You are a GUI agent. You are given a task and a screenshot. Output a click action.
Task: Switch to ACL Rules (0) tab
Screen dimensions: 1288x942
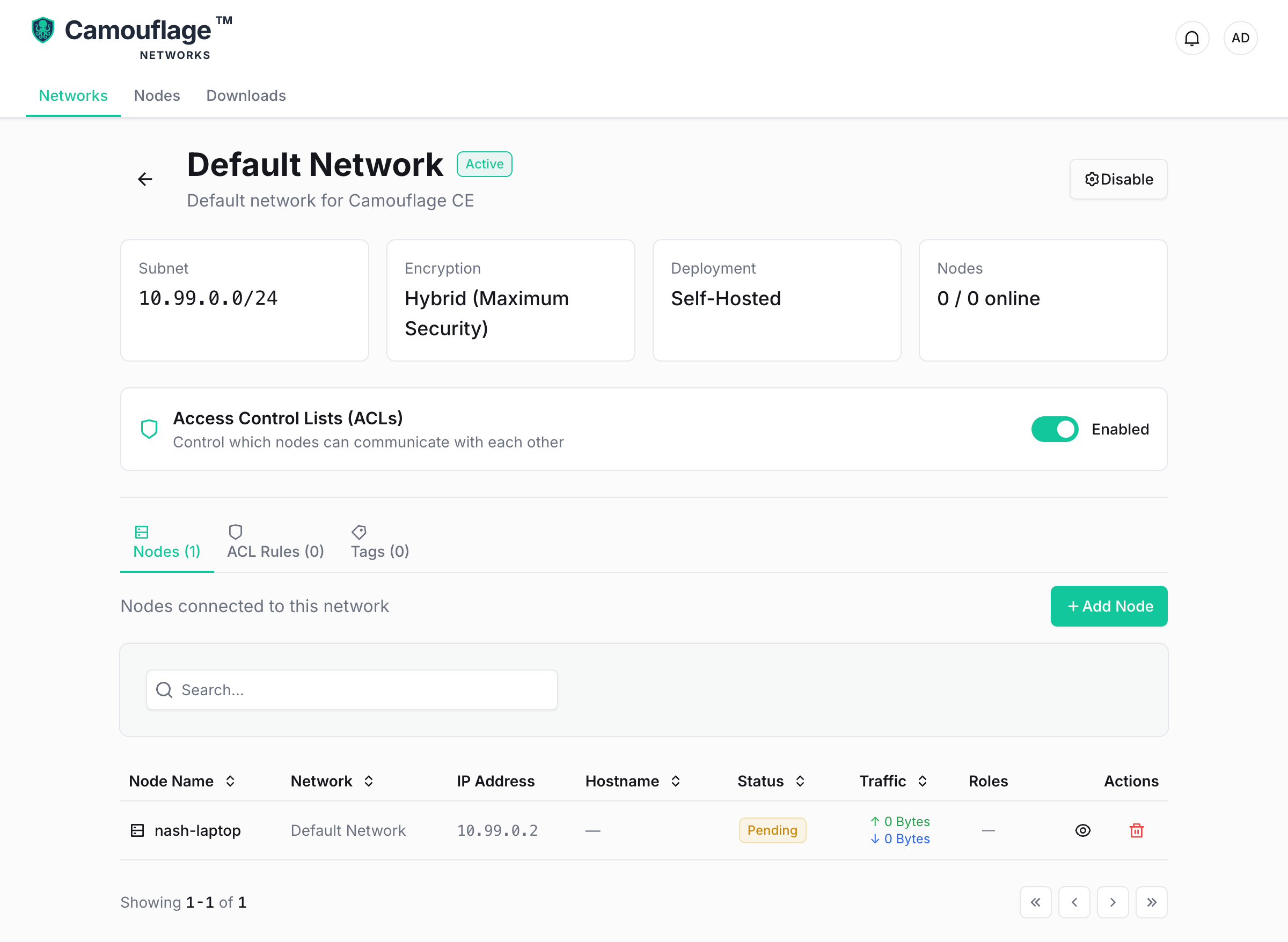pyautogui.click(x=275, y=543)
